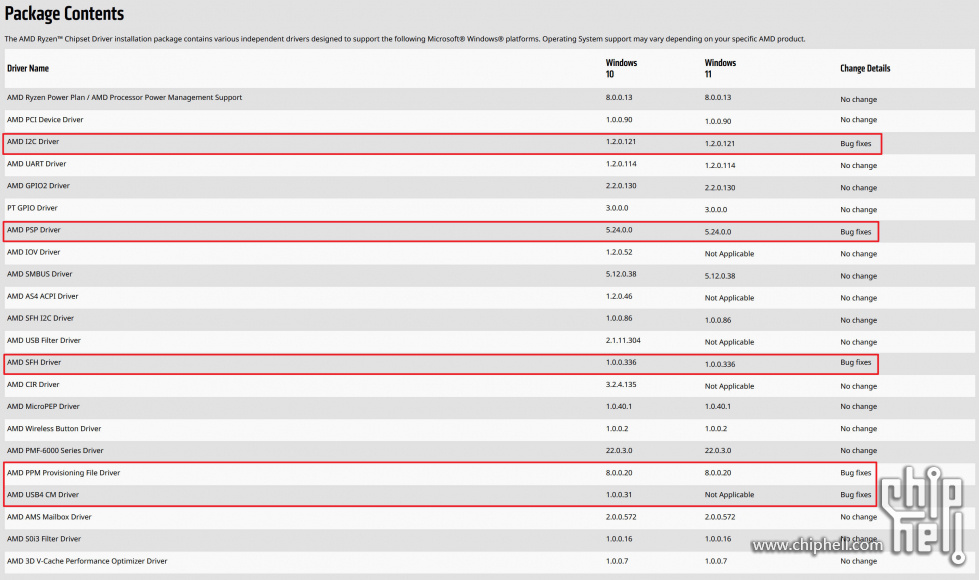Click the AMD UART Driver name
This screenshot has height=580, width=979.
coord(36,164)
